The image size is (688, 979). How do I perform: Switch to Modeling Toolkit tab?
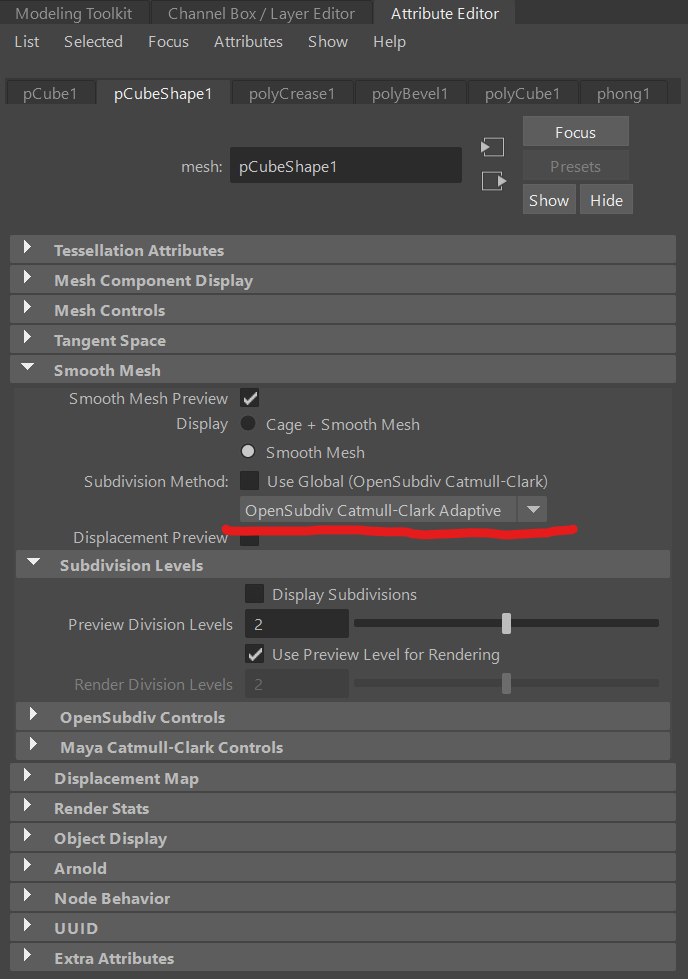click(x=74, y=13)
